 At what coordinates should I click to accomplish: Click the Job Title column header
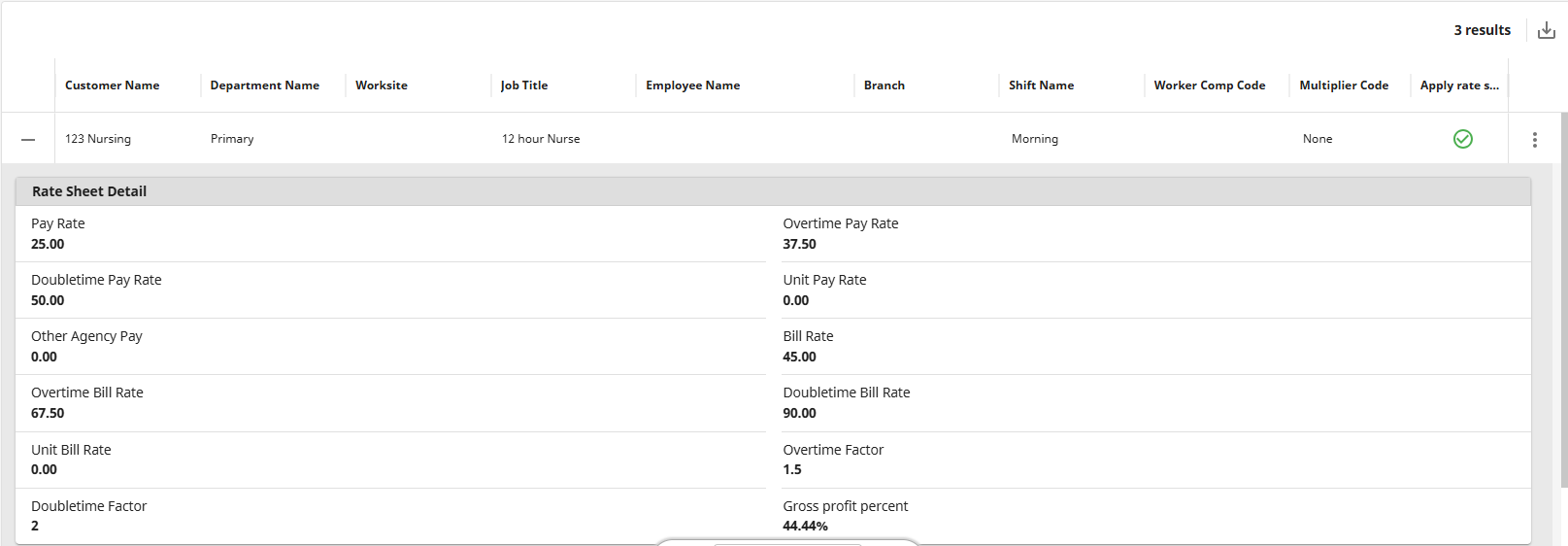click(524, 85)
